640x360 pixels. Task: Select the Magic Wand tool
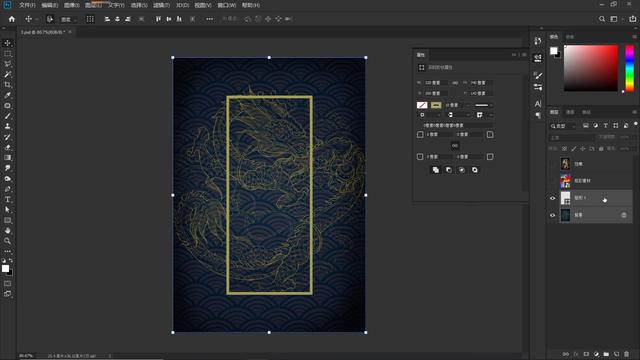coord(7,74)
